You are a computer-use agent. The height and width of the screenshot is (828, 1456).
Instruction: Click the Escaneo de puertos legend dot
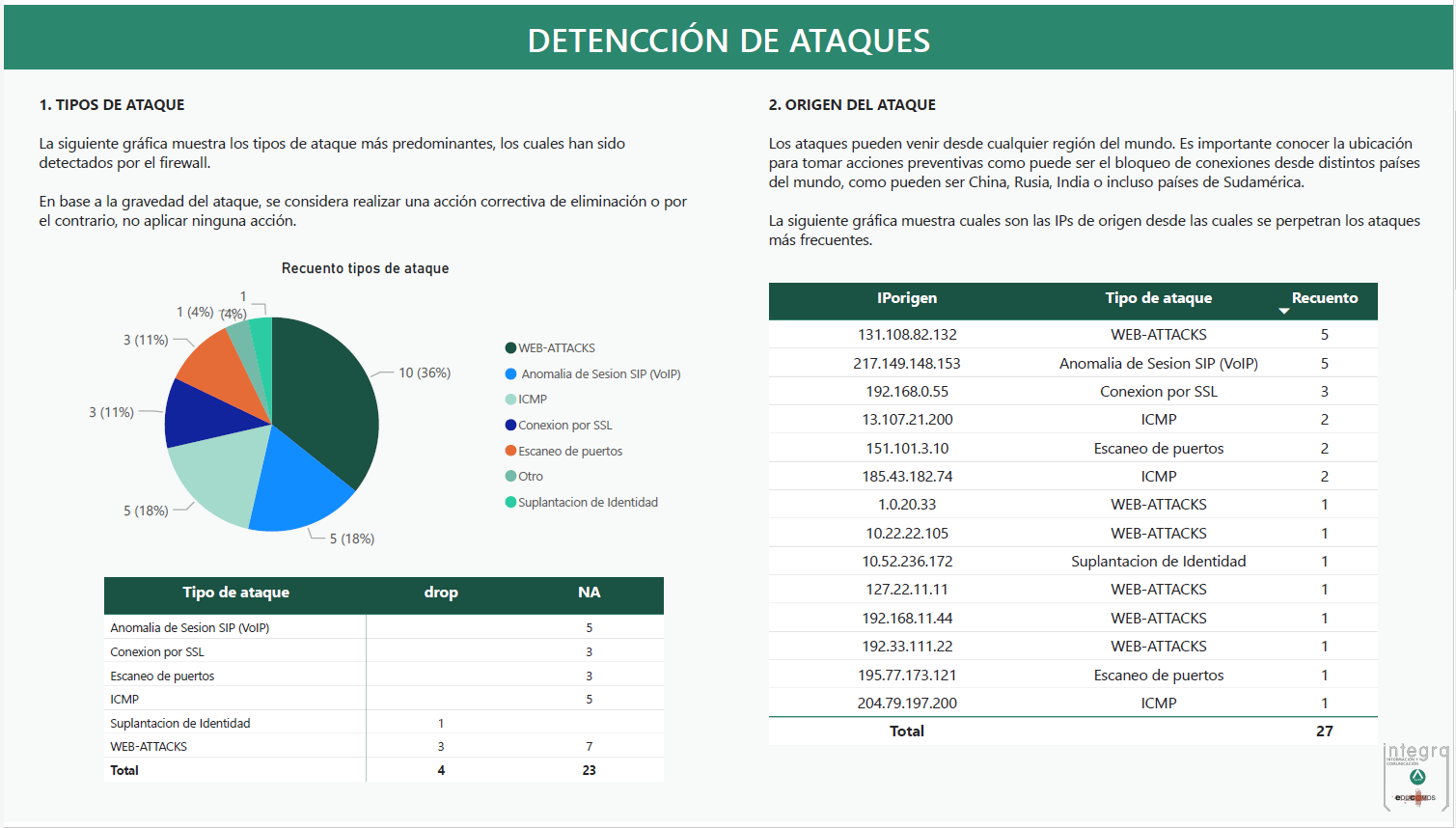click(x=510, y=452)
